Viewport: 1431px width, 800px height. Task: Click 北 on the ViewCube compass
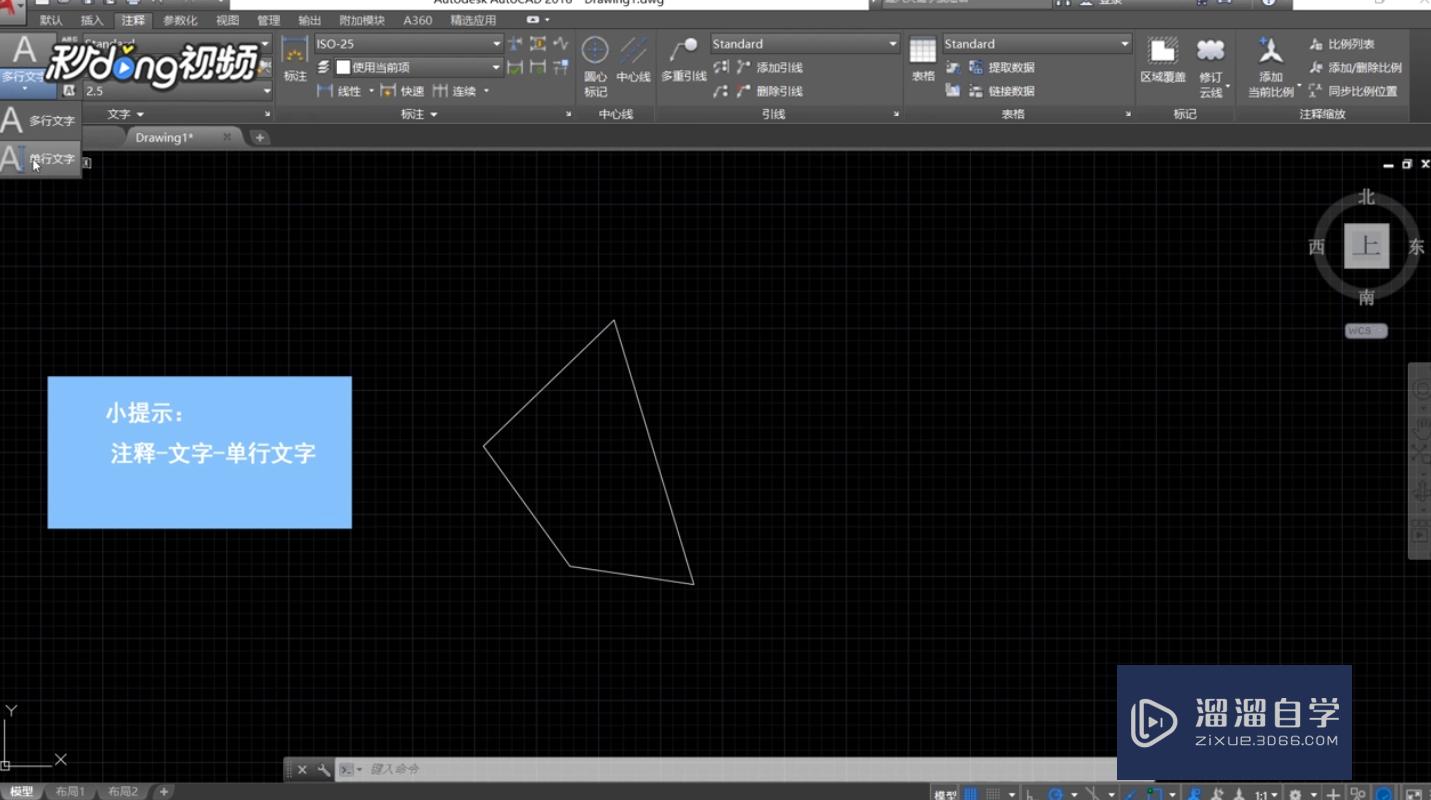[x=1366, y=197]
